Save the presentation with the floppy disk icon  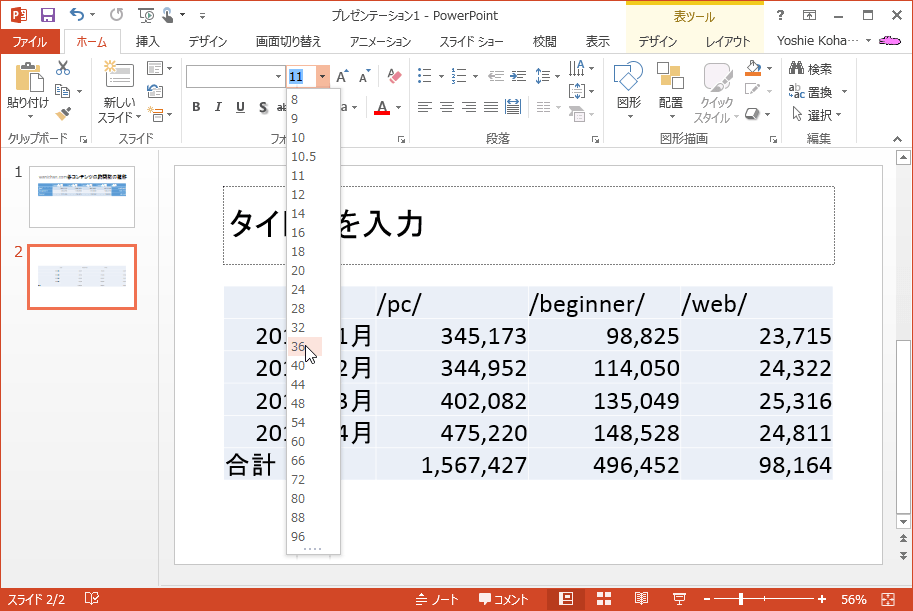(x=48, y=15)
